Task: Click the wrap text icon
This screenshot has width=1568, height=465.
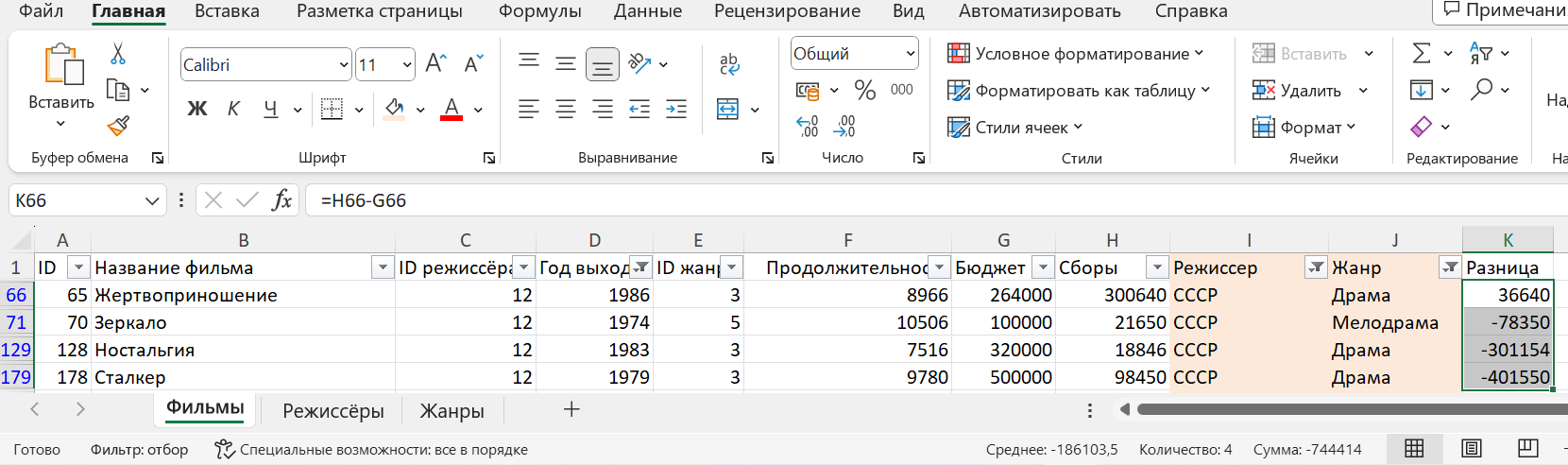Action: (x=729, y=64)
